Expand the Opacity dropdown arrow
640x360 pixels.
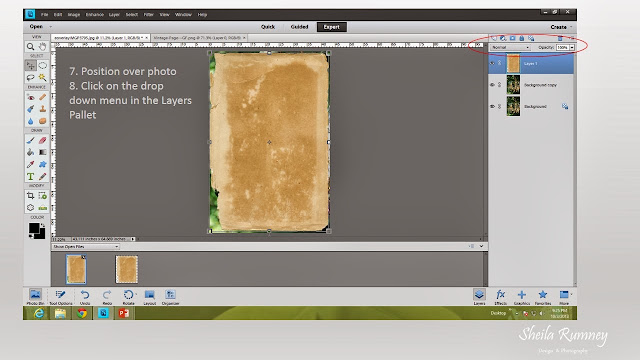572,47
